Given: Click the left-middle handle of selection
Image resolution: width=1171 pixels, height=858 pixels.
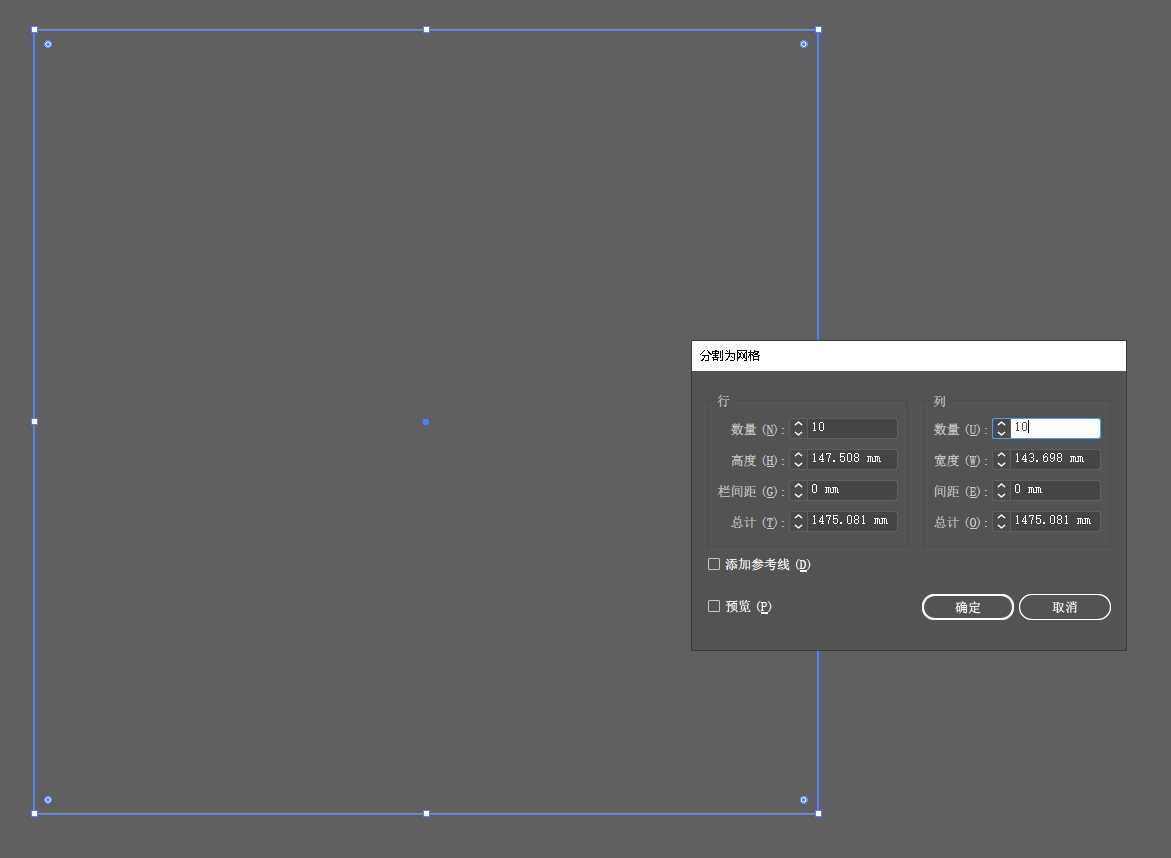Looking at the screenshot, I should click(34, 422).
